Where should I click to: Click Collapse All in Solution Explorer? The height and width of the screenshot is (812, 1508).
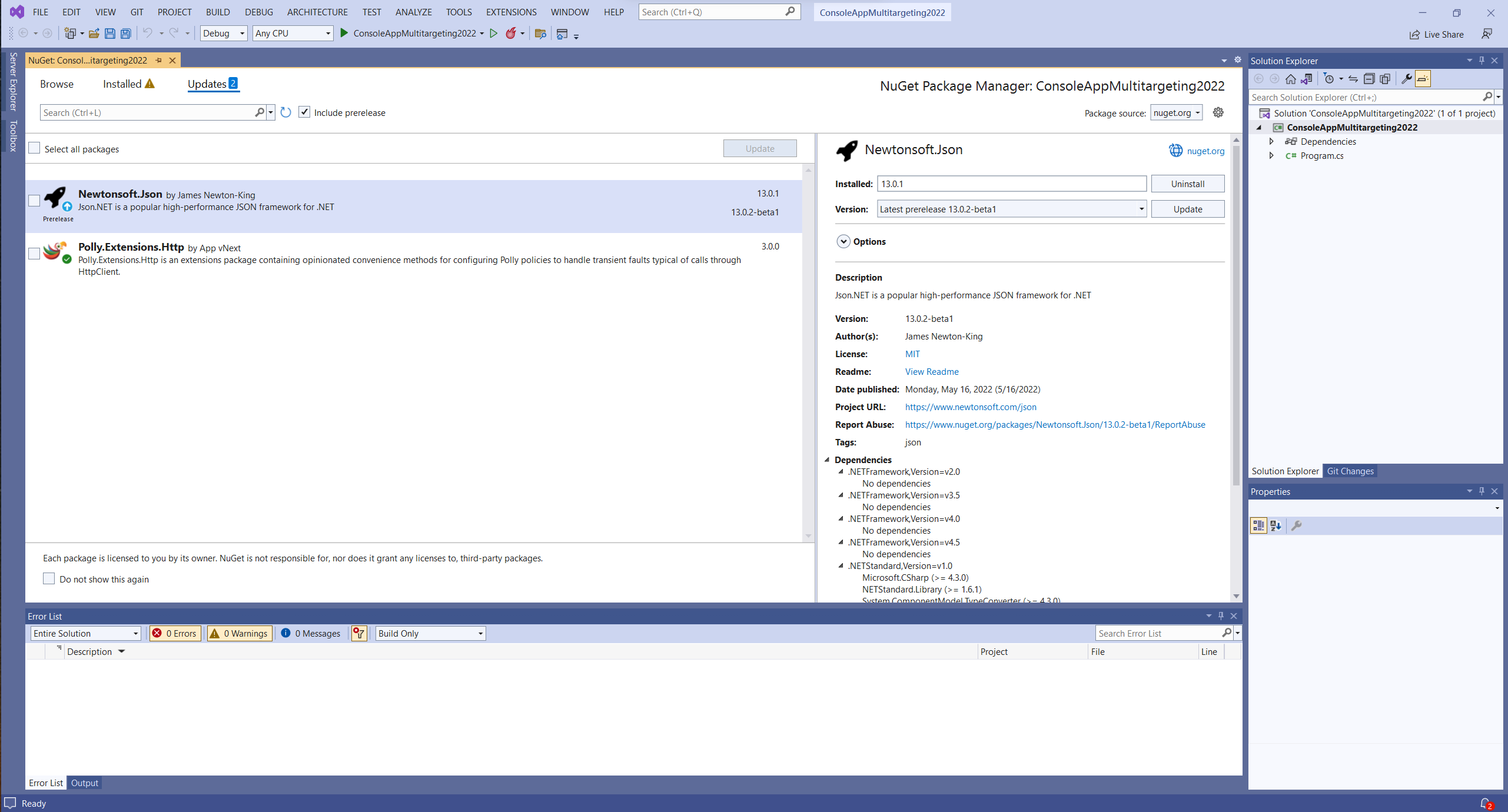tap(1369, 79)
